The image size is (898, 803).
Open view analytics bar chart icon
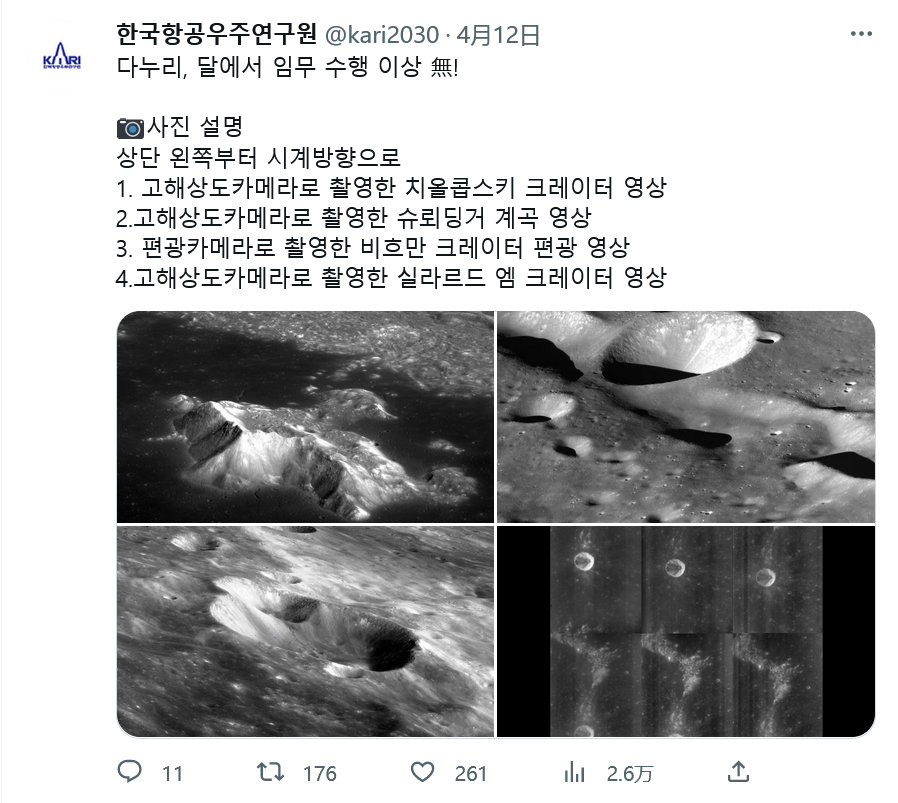pyautogui.click(x=574, y=773)
